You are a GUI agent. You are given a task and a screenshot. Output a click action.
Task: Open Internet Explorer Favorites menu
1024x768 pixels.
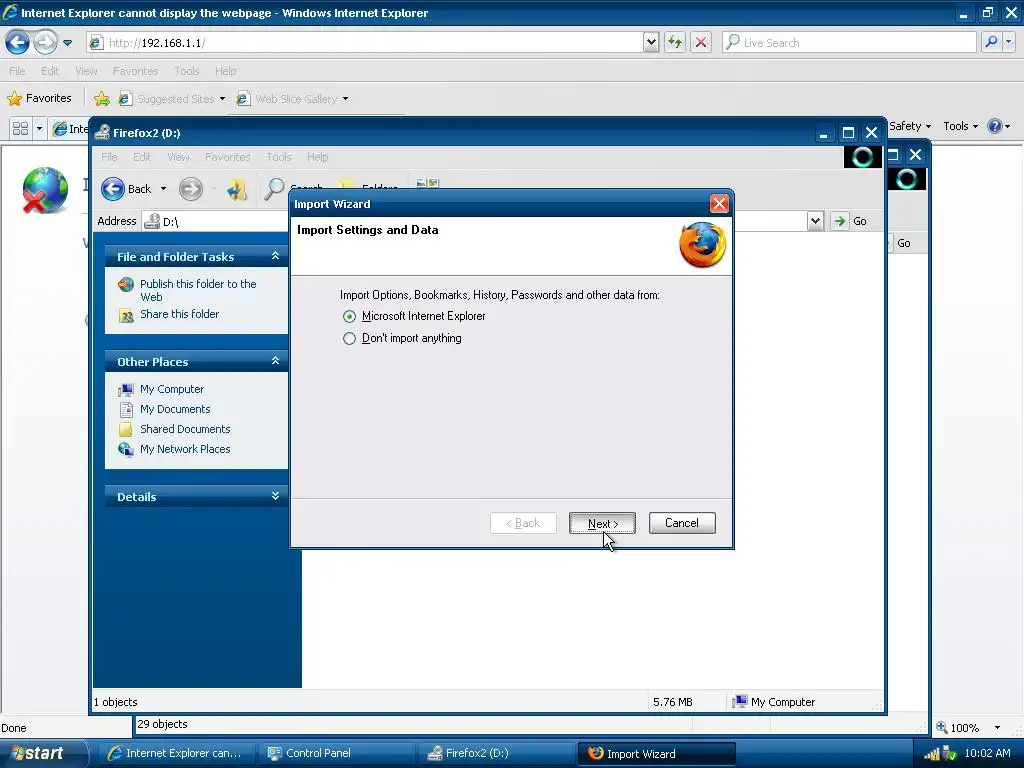click(135, 71)
